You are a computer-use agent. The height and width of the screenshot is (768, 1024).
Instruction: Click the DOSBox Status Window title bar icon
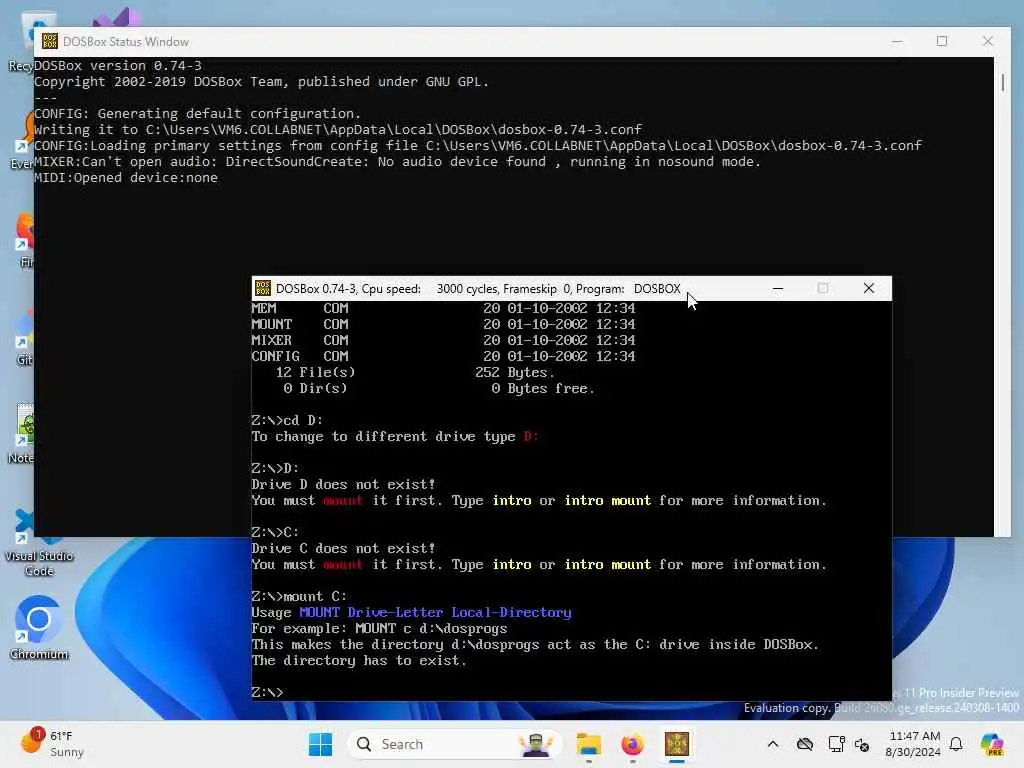pos(50,41)
